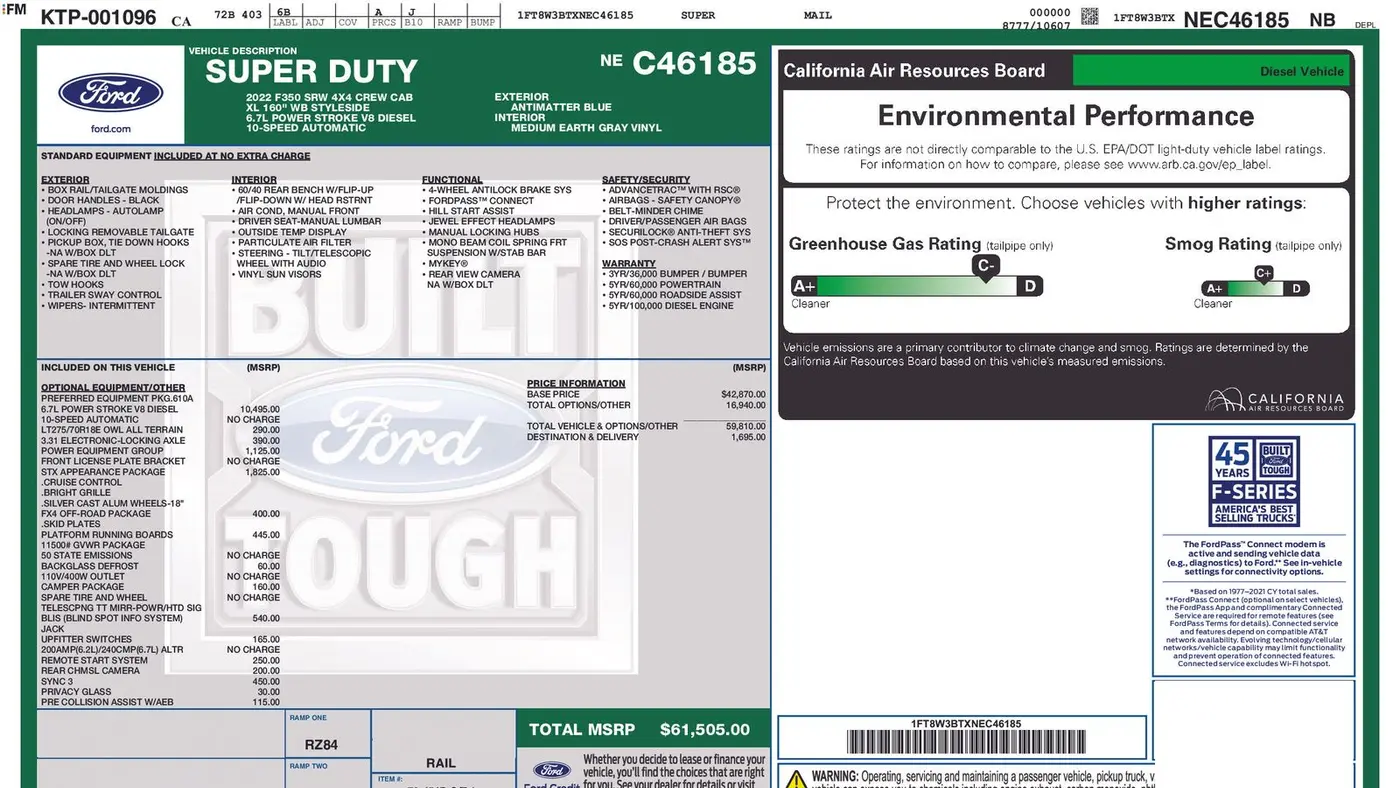Click the QR code in the top header
The image size is (1400, 788).
(x=1090, y=16)
